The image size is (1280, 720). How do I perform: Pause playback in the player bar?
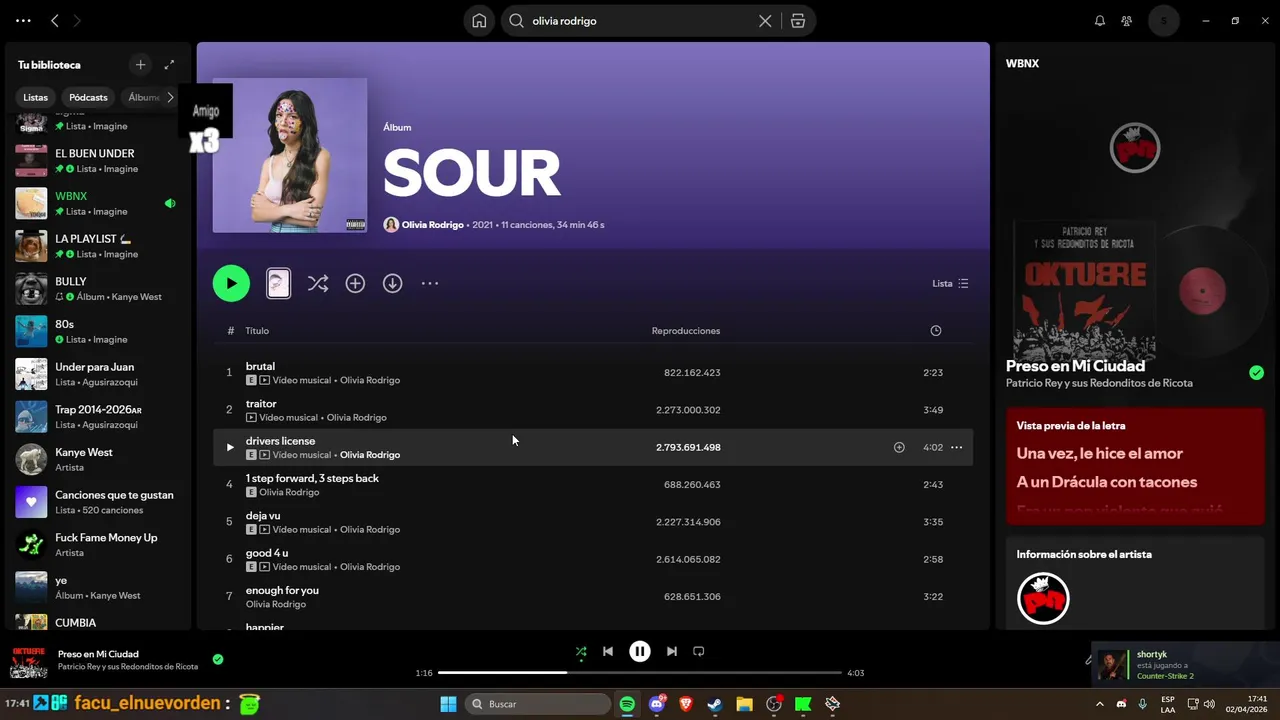pyautogui.click(x=640, y=651)
